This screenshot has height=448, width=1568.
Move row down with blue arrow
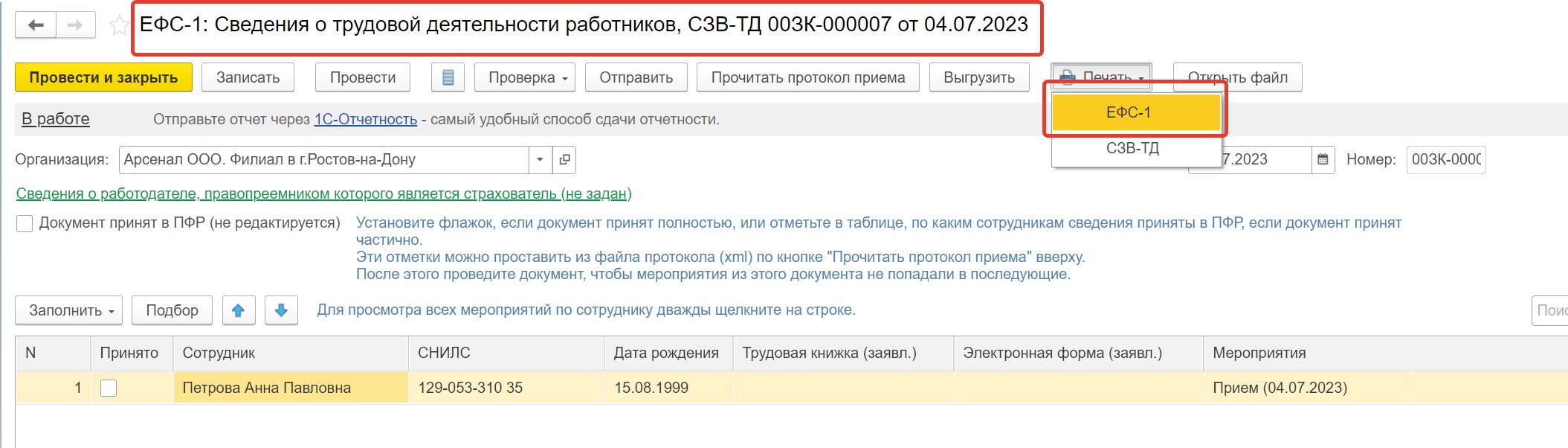[281, 310]
